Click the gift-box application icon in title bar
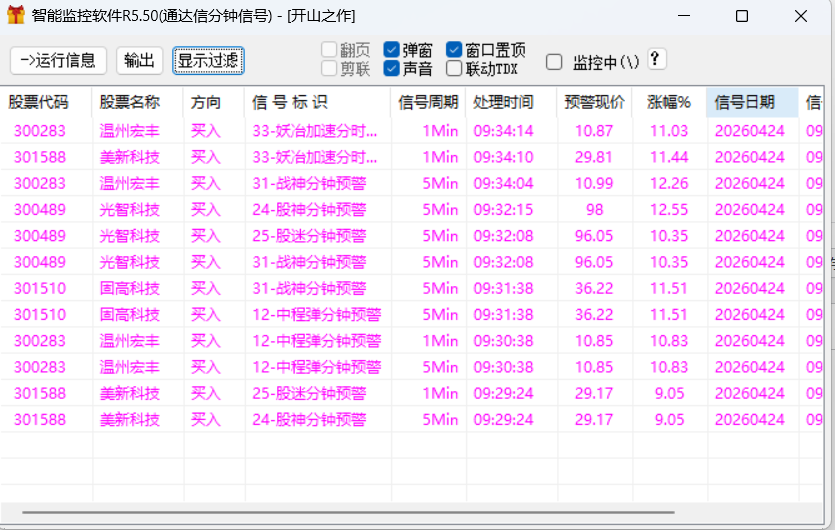This screenshot has height=530, width=835. [x=15, y=15]
